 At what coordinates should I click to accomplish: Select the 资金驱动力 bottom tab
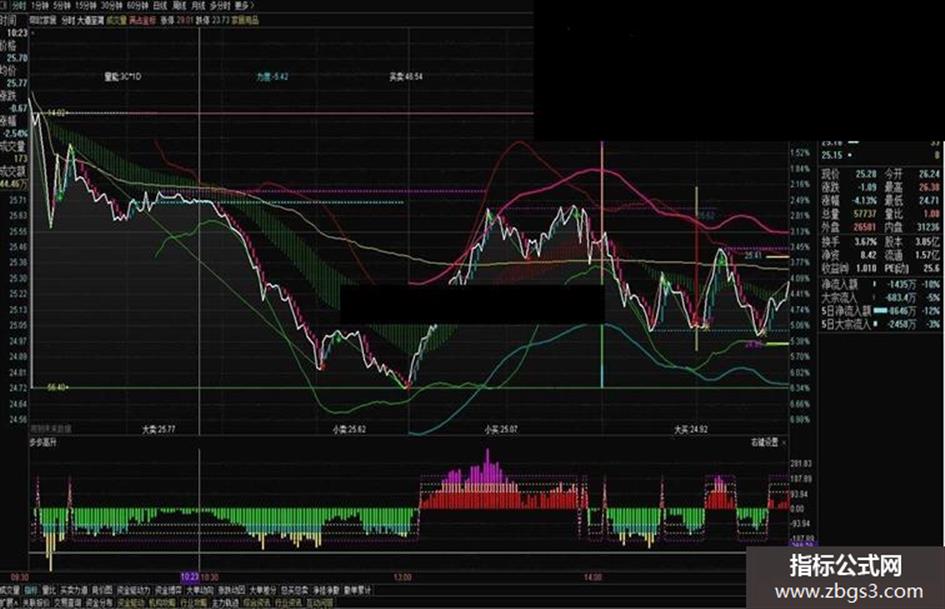133,590
